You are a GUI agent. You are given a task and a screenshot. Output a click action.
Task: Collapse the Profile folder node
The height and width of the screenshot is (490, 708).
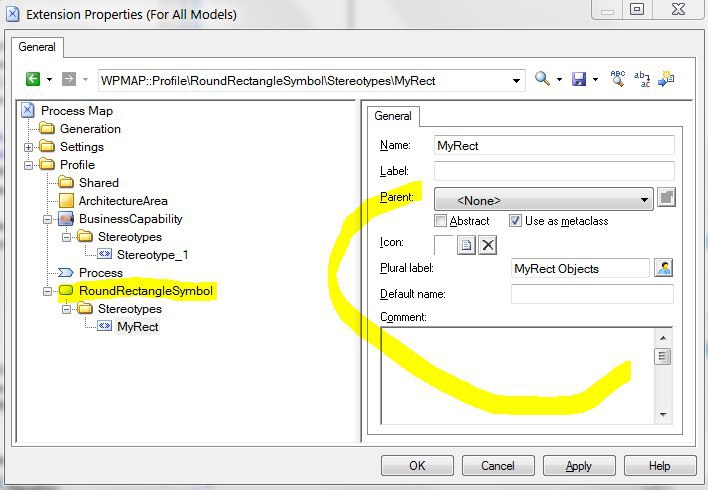tap(28, 165)
